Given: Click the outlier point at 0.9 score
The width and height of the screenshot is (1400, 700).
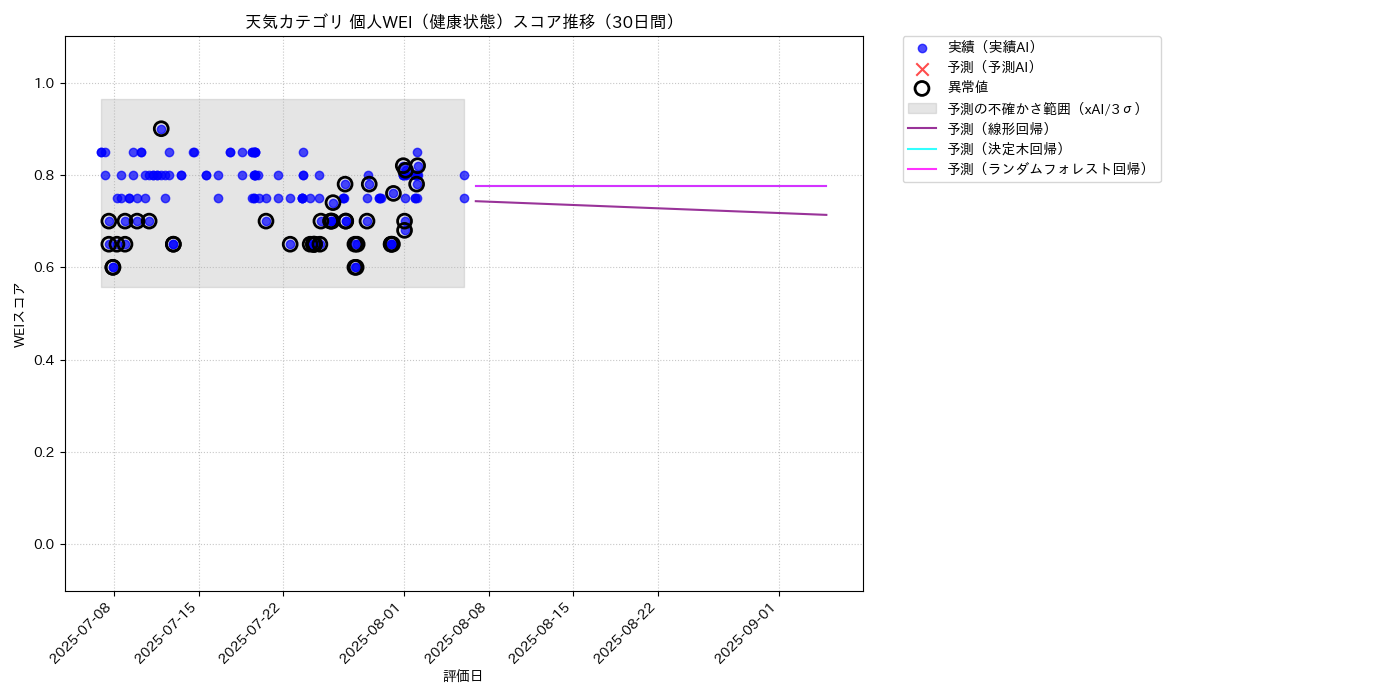Looking at the screenshot, I should (x=161, y=129).
